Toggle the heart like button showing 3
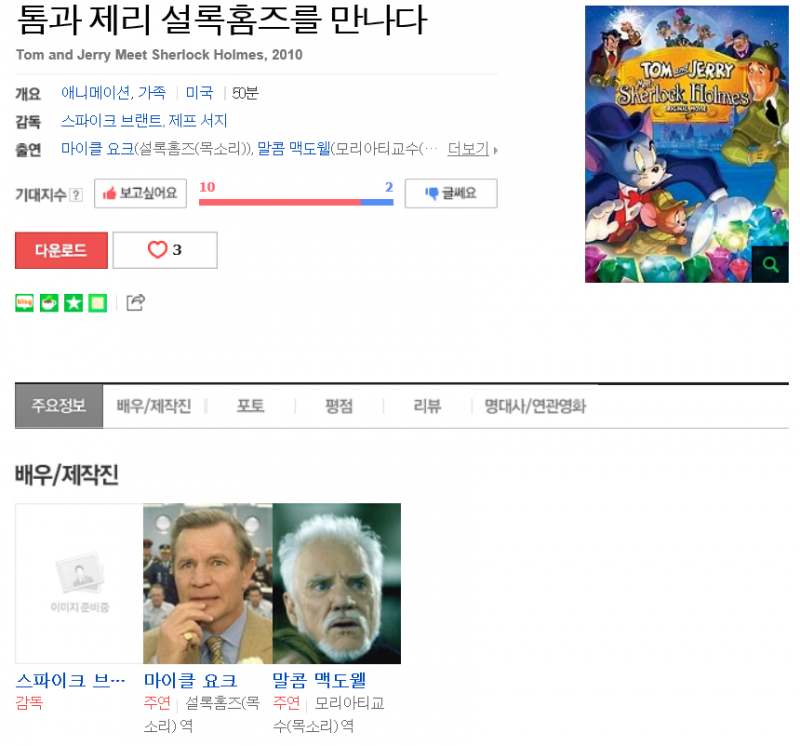This screenshot has width=800, height=746. (x=165, y=250)
